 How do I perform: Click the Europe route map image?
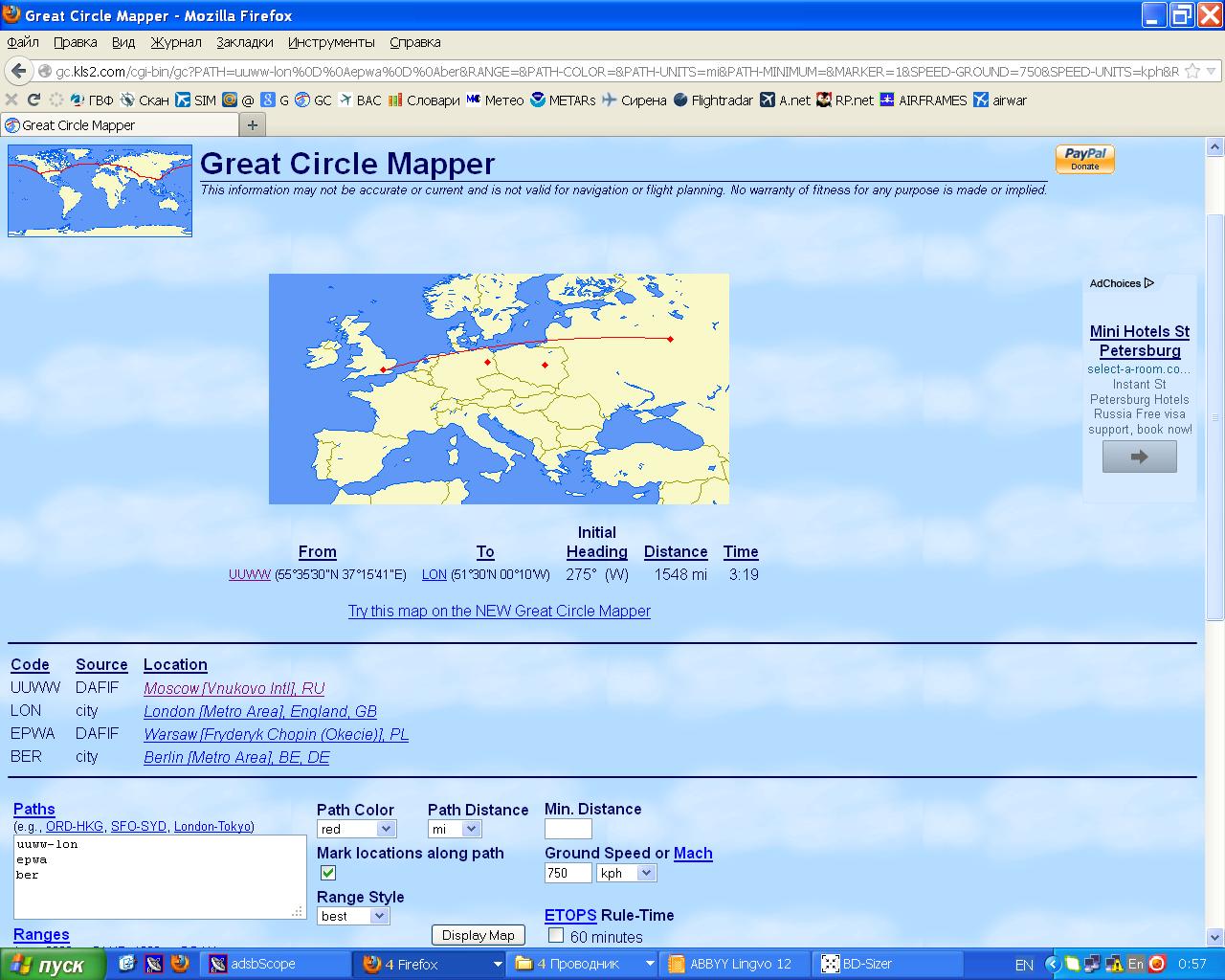[x=499, y=389]
